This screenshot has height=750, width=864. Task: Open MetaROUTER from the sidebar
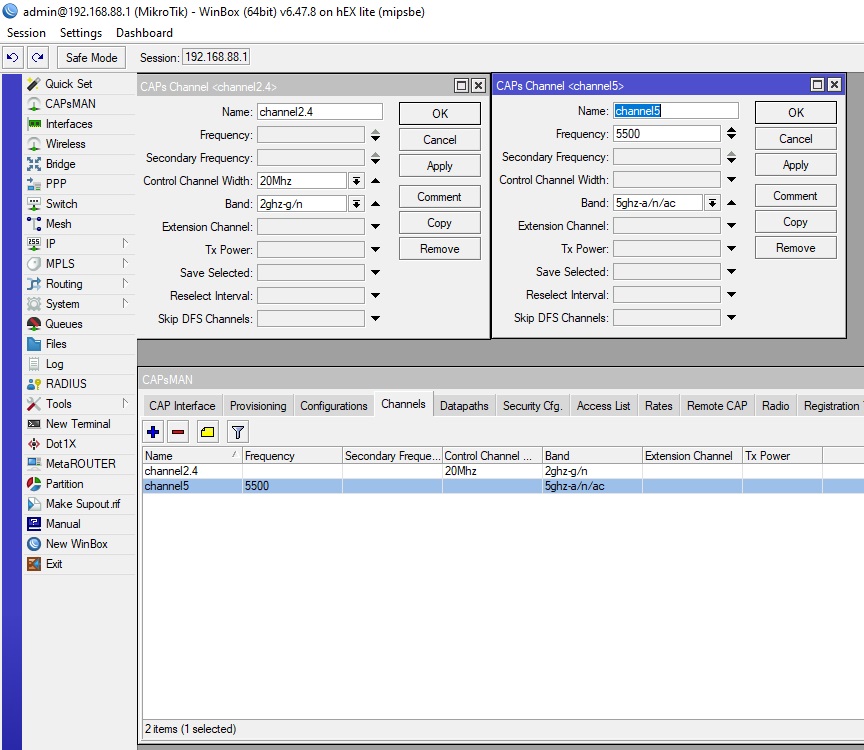pyautogui.click(x=80, y=464)
